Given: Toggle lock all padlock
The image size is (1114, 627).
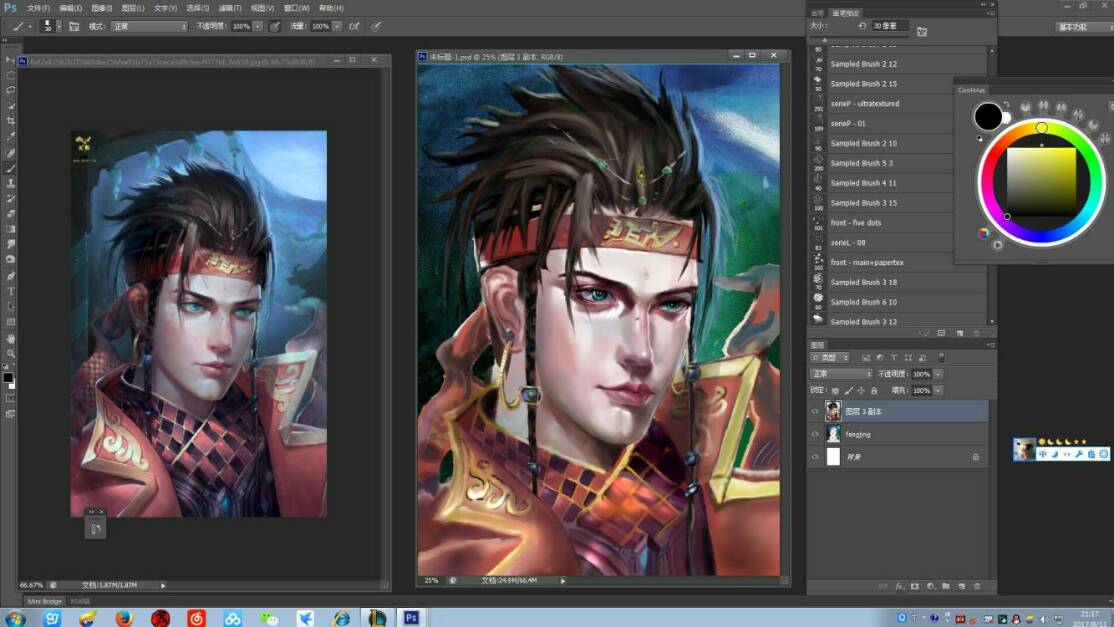Looking at the screenshot, I should click(x=875, y=391).
